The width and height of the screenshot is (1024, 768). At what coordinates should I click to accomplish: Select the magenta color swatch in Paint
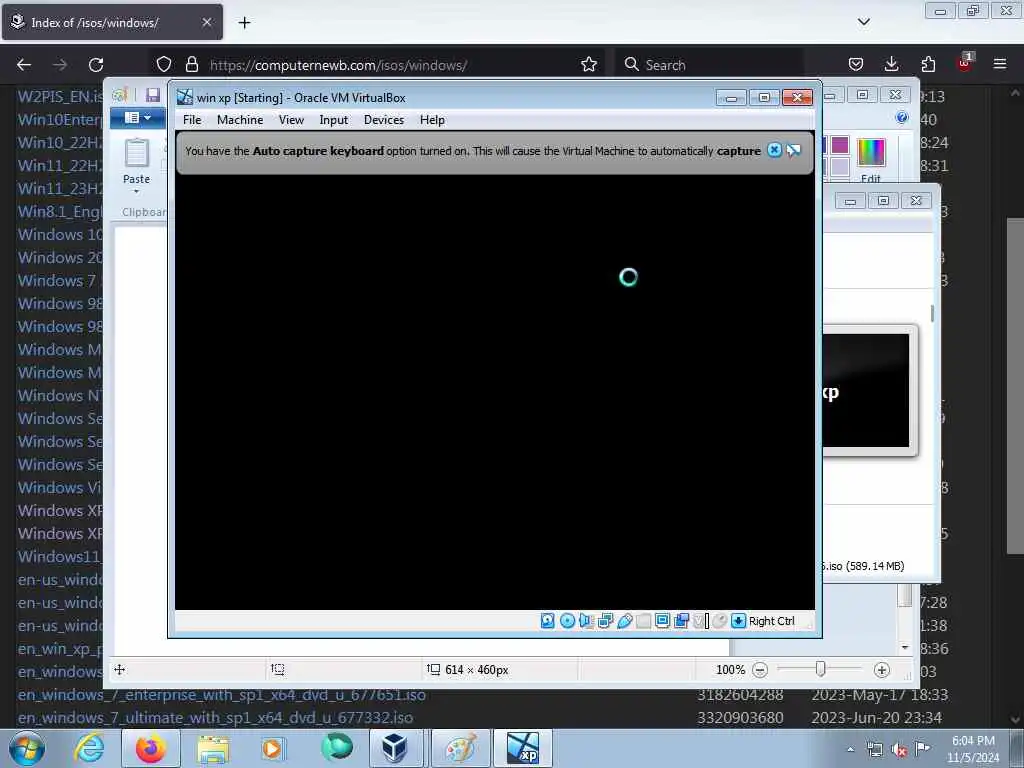[840, 144]
